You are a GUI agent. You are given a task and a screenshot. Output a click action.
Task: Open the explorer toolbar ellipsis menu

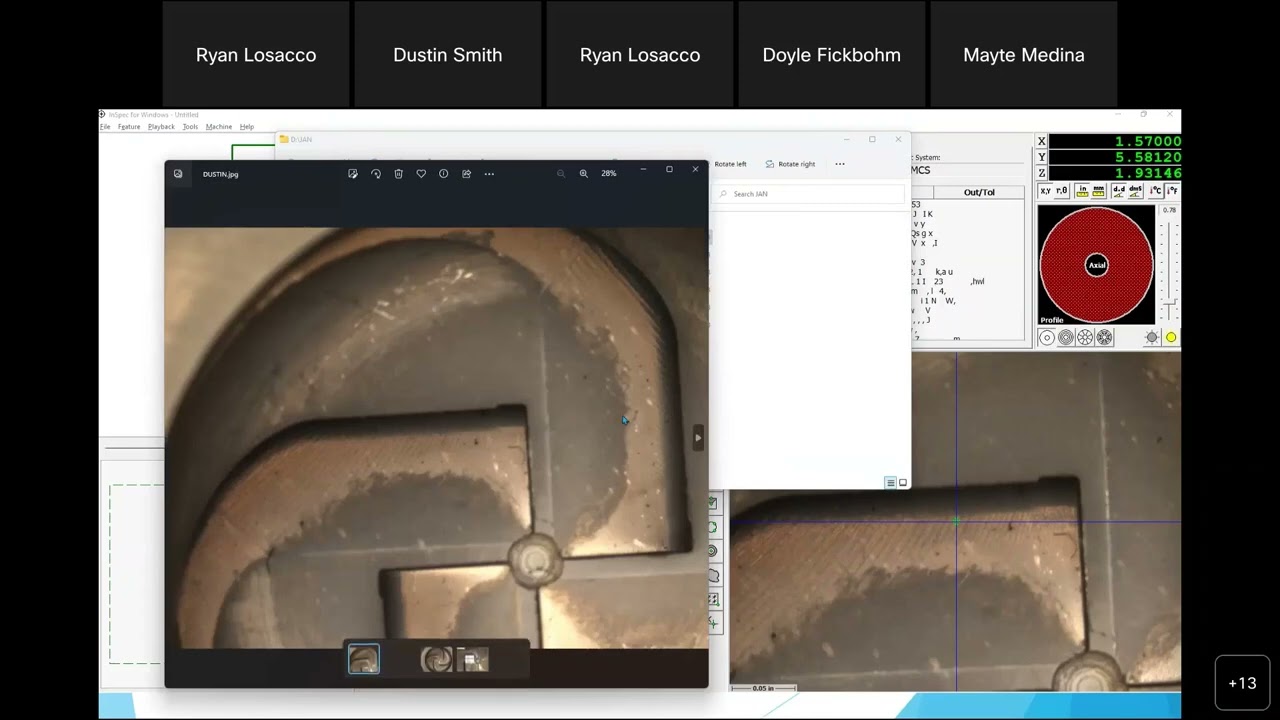click(840, 164)
